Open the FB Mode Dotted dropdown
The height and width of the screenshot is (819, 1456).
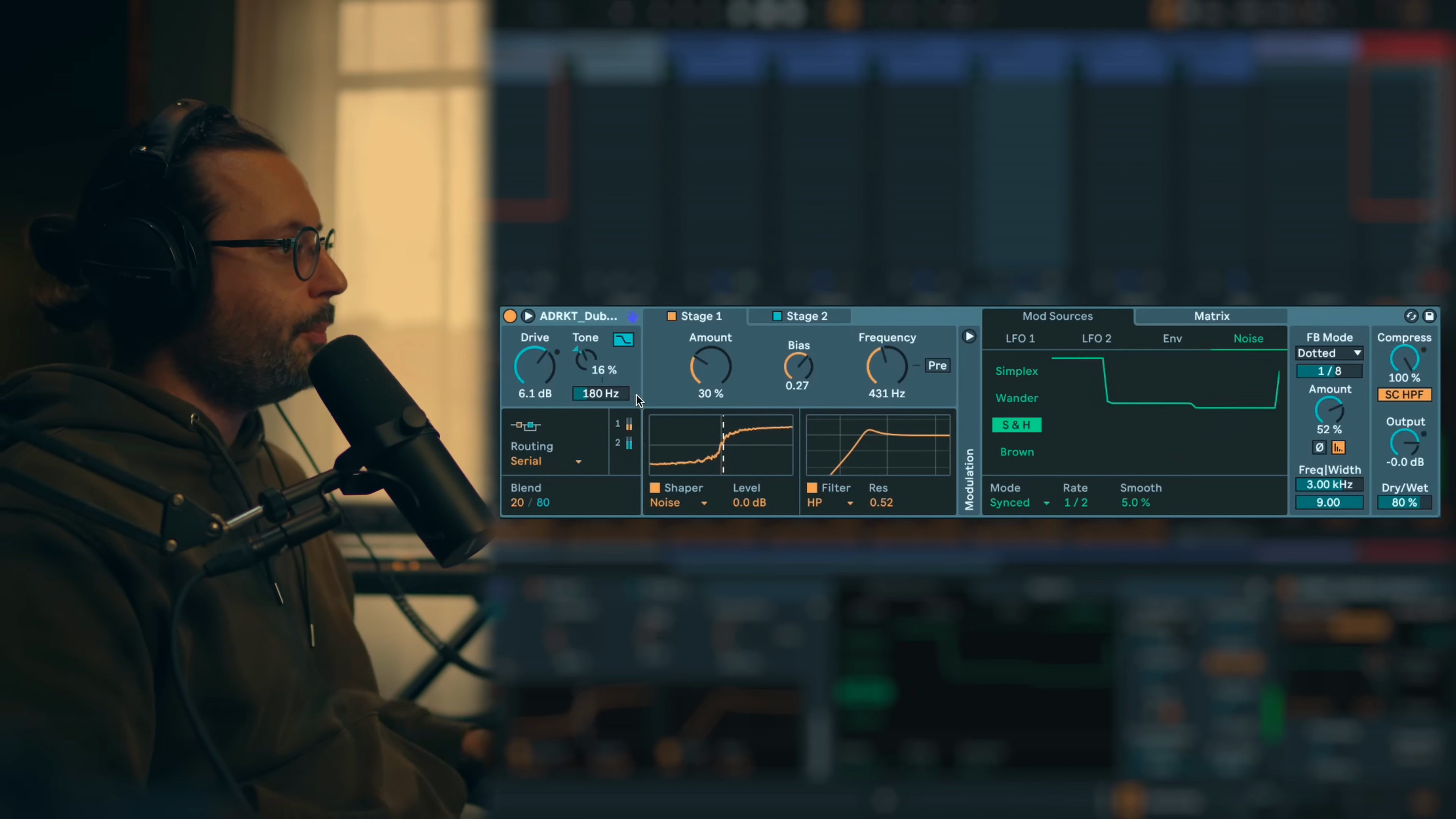point(1329,353)
